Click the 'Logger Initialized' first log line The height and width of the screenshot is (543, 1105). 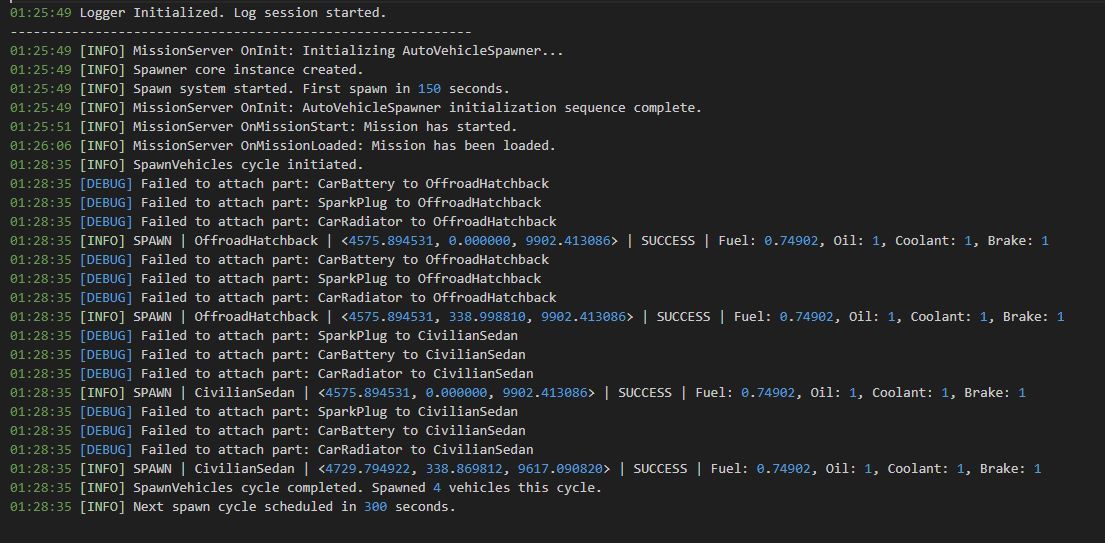tap(198, 13)
